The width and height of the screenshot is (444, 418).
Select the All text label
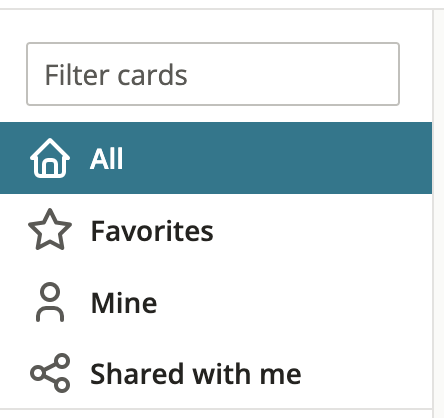(x=107, y=158)
